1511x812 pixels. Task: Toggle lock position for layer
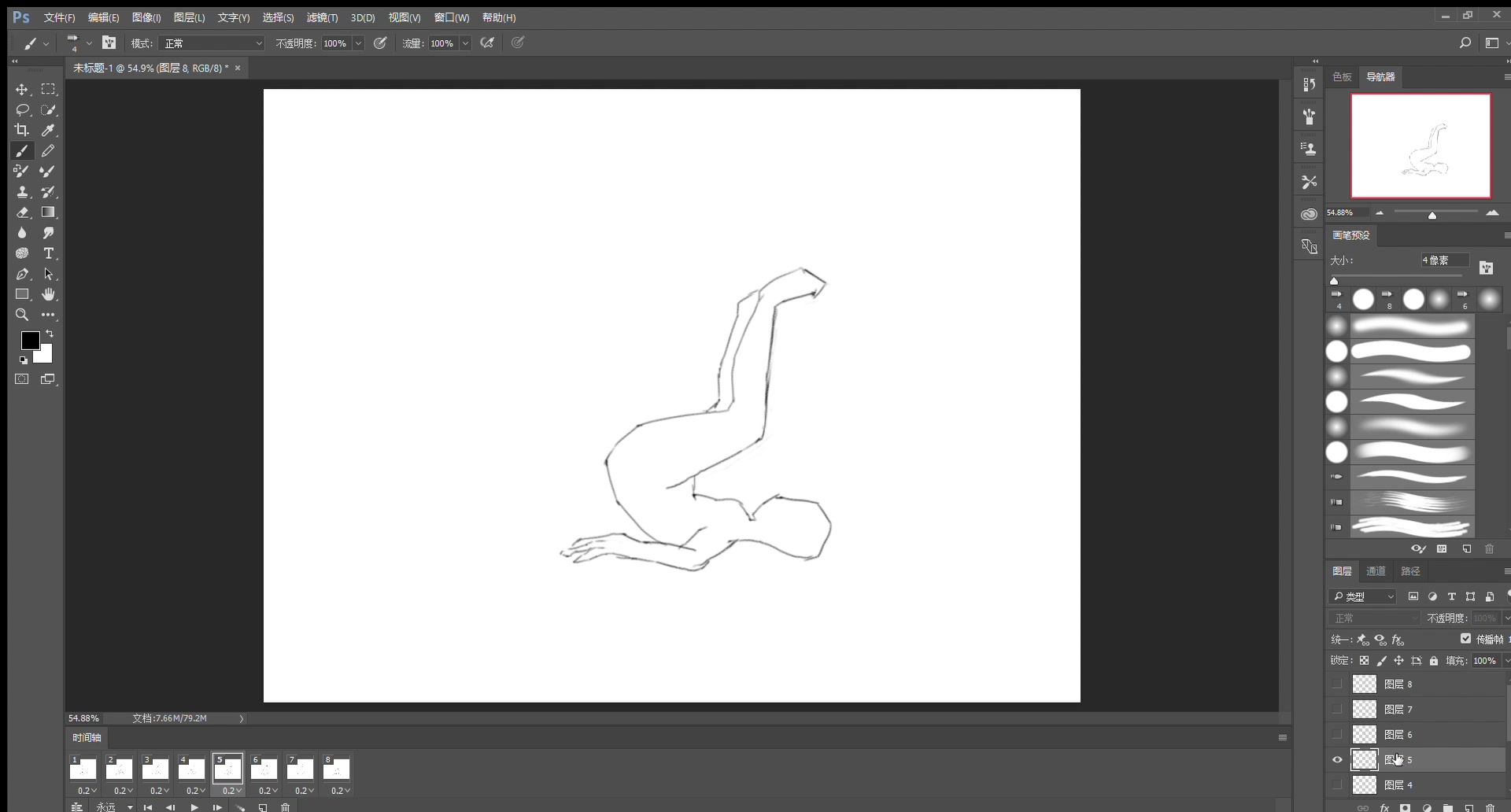[x=1398, y=661]
